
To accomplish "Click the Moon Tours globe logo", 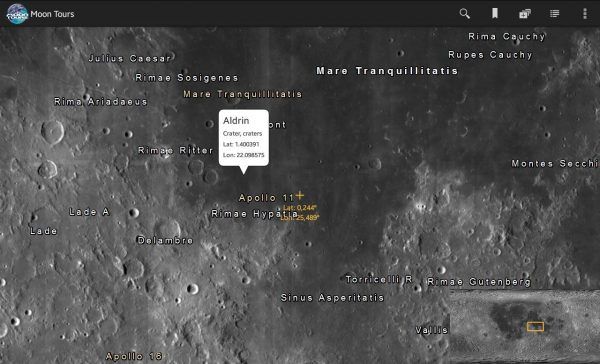I will [x=17, y=14].
